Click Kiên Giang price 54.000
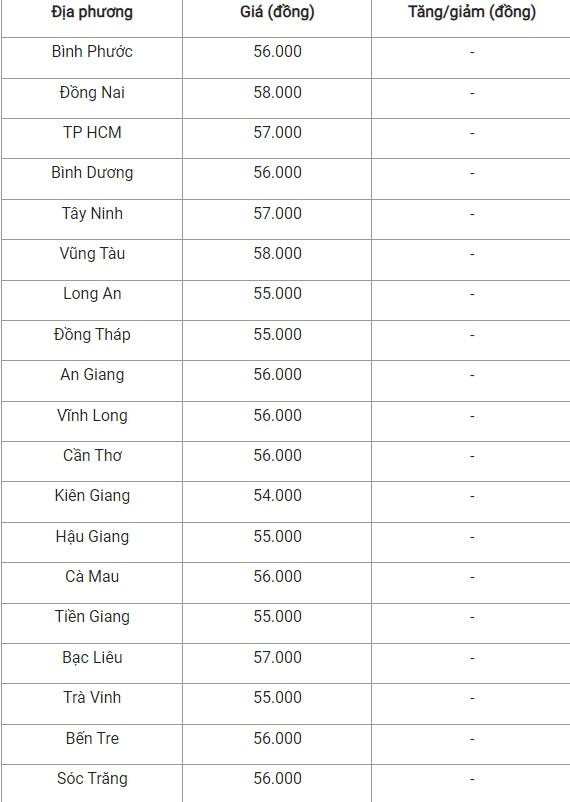The height and width of the screenshot is (802, 570). (x=277, y=496)
